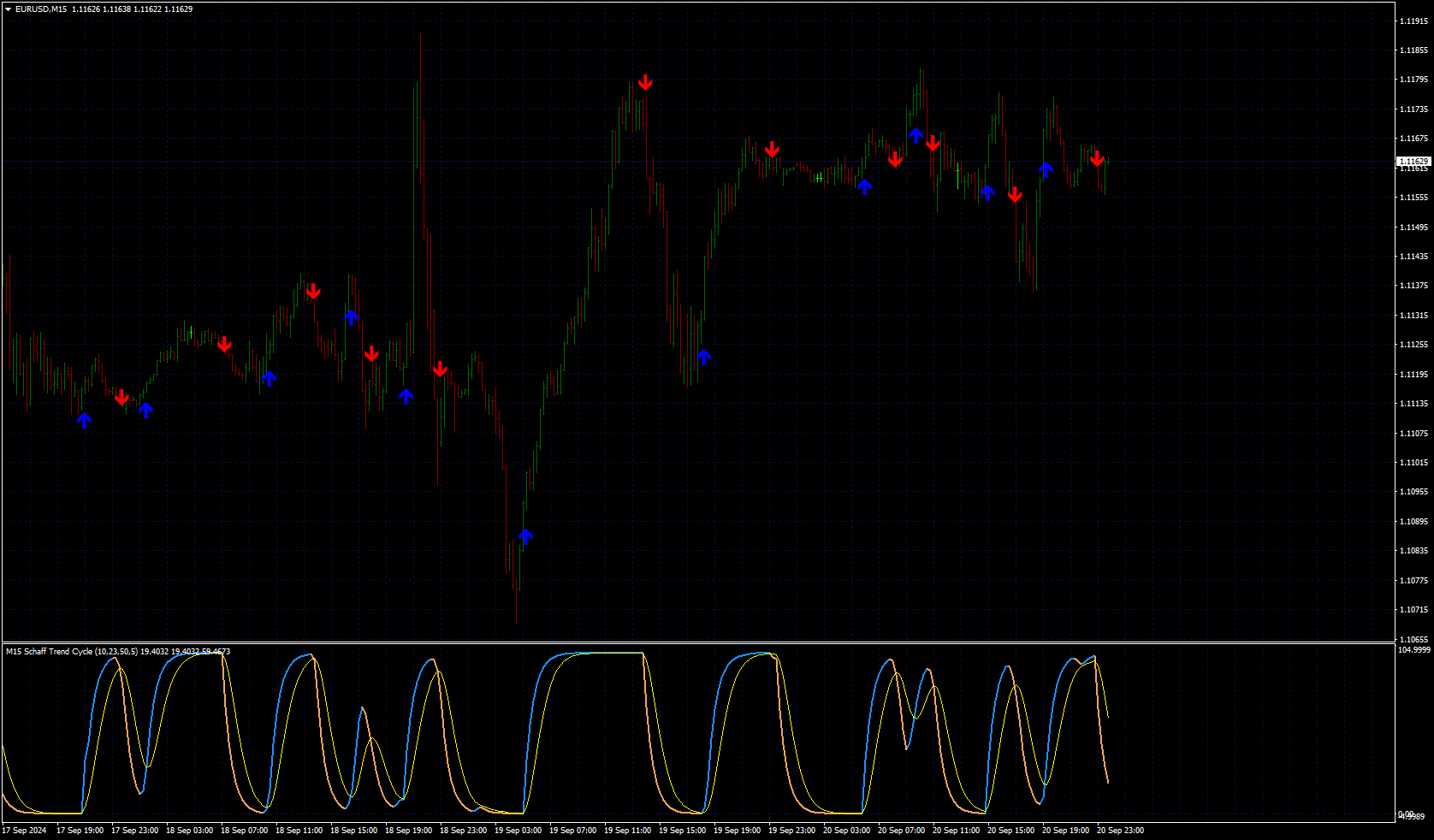Viewport: 1434px width, 840px height.
Task: Select the rightmost red sell arrow
Action: coord(1097,159)
